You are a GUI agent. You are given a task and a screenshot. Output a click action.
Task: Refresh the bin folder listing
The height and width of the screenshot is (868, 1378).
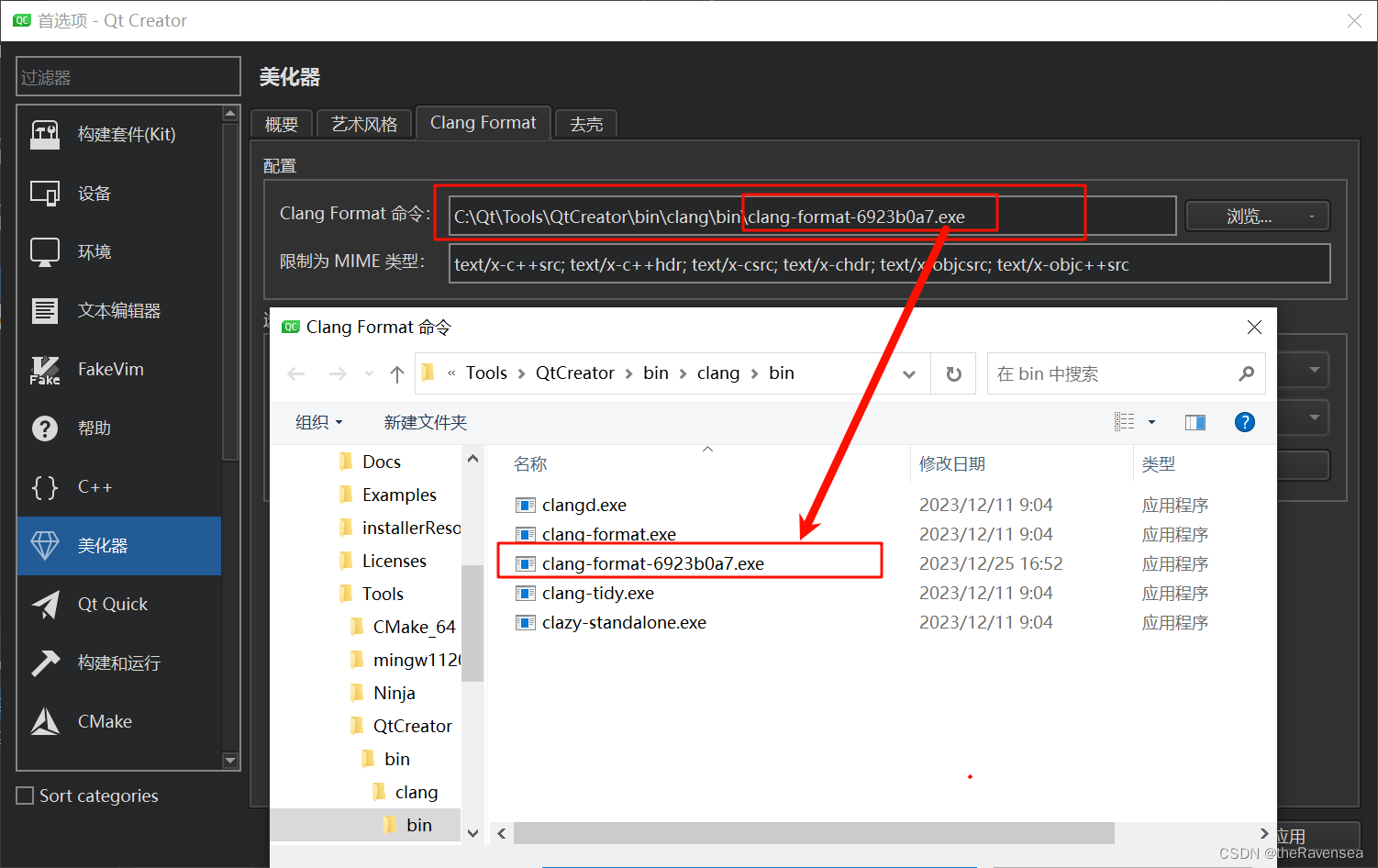tap(954, 373)
